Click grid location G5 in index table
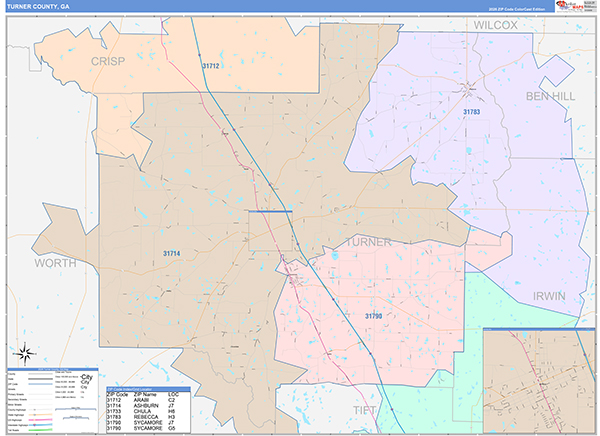This screenshot has width=600, height=436. [x=171, y=428]
